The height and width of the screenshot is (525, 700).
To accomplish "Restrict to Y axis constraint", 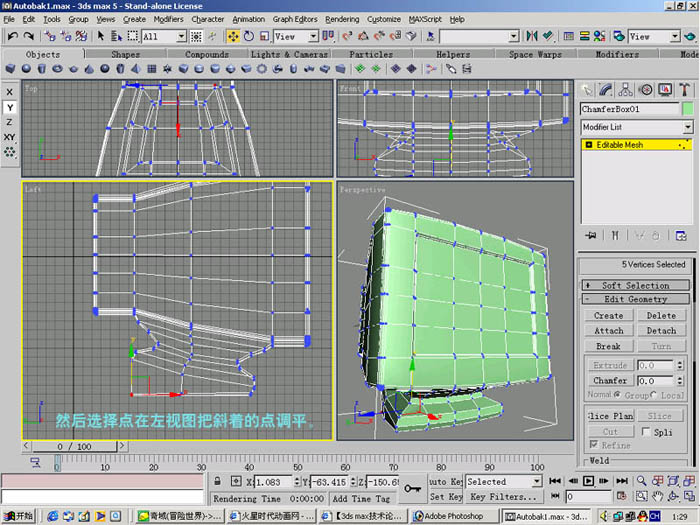I will tap(9, 107).
